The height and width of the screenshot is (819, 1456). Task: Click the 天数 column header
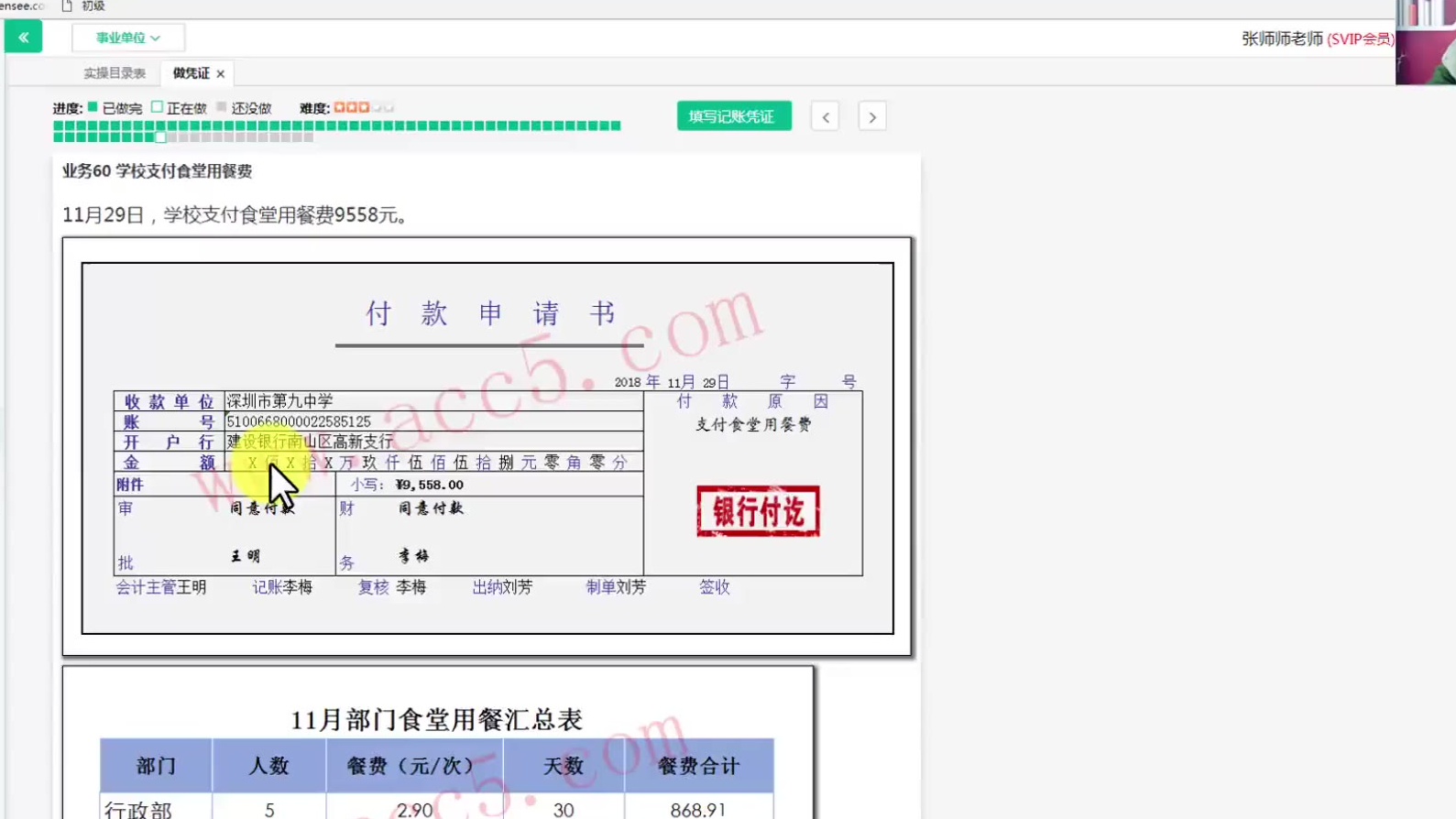point(564,766)
